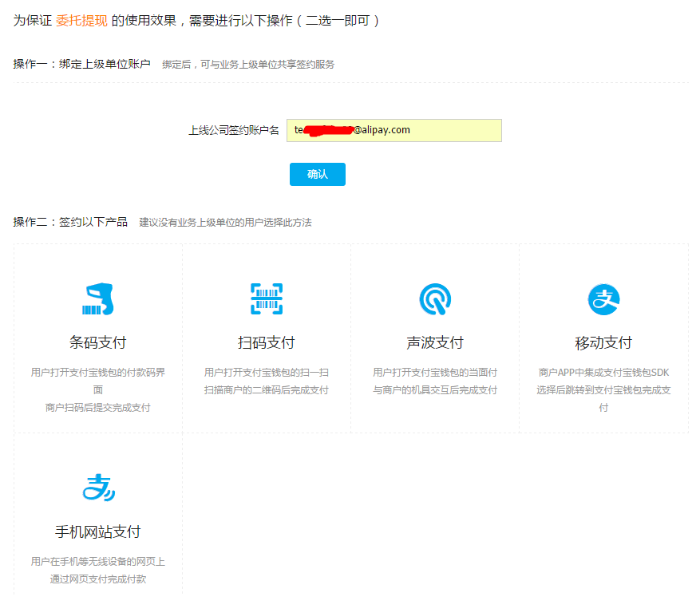
Task: Select the 条码支付 title
Action: pos(98,343)
